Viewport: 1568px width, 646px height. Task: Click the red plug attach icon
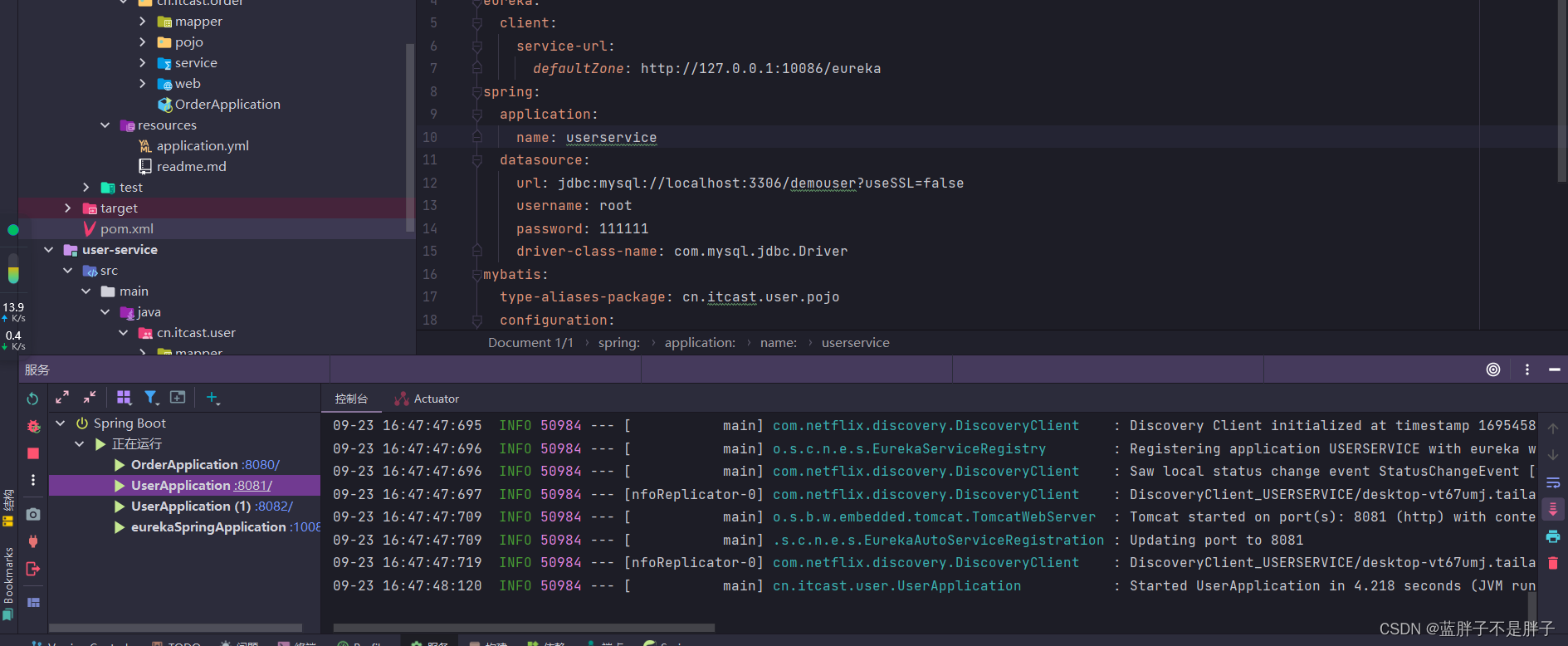[33, 541]
